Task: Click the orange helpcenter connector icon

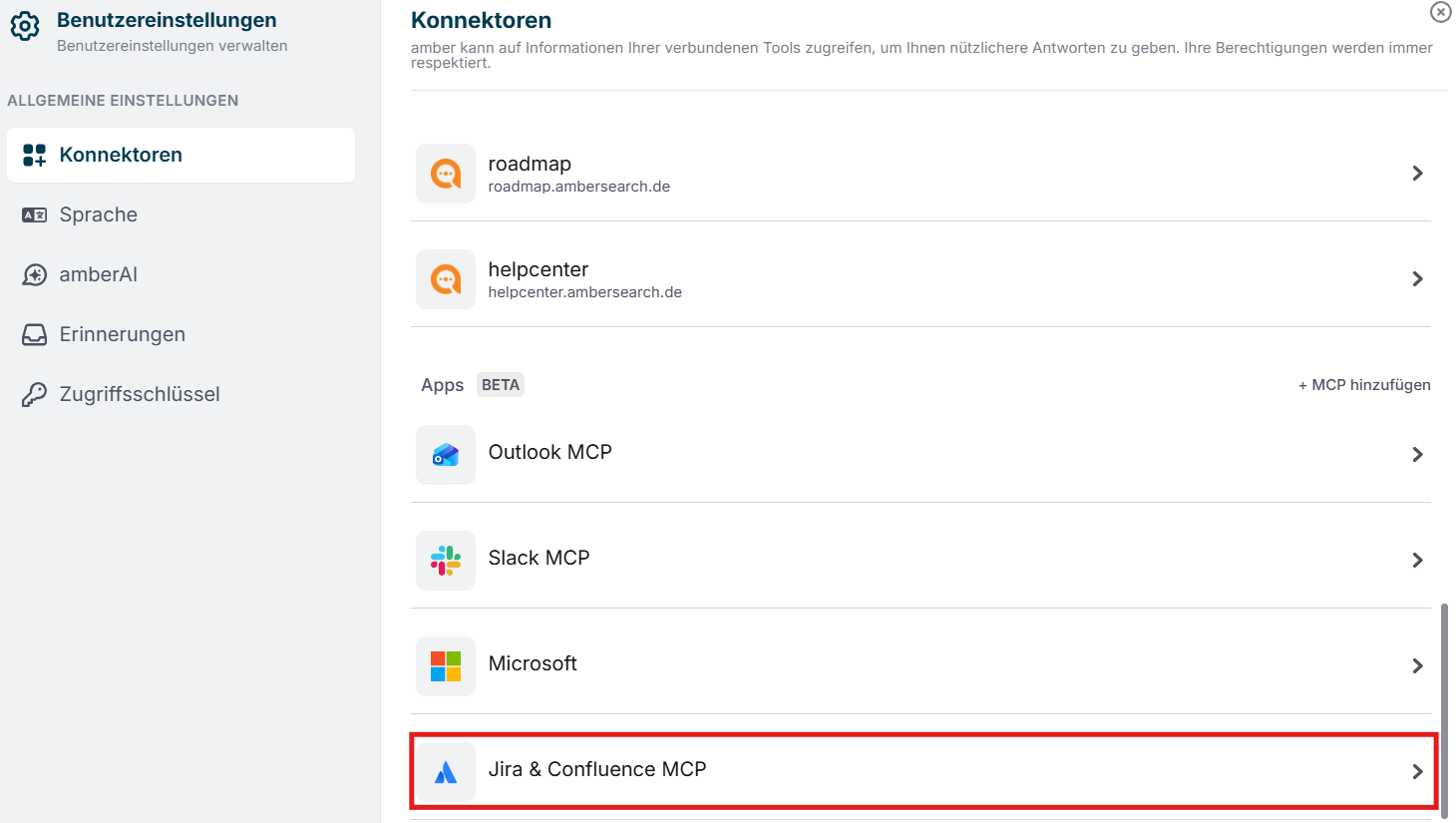Action: tap(446, 279)
